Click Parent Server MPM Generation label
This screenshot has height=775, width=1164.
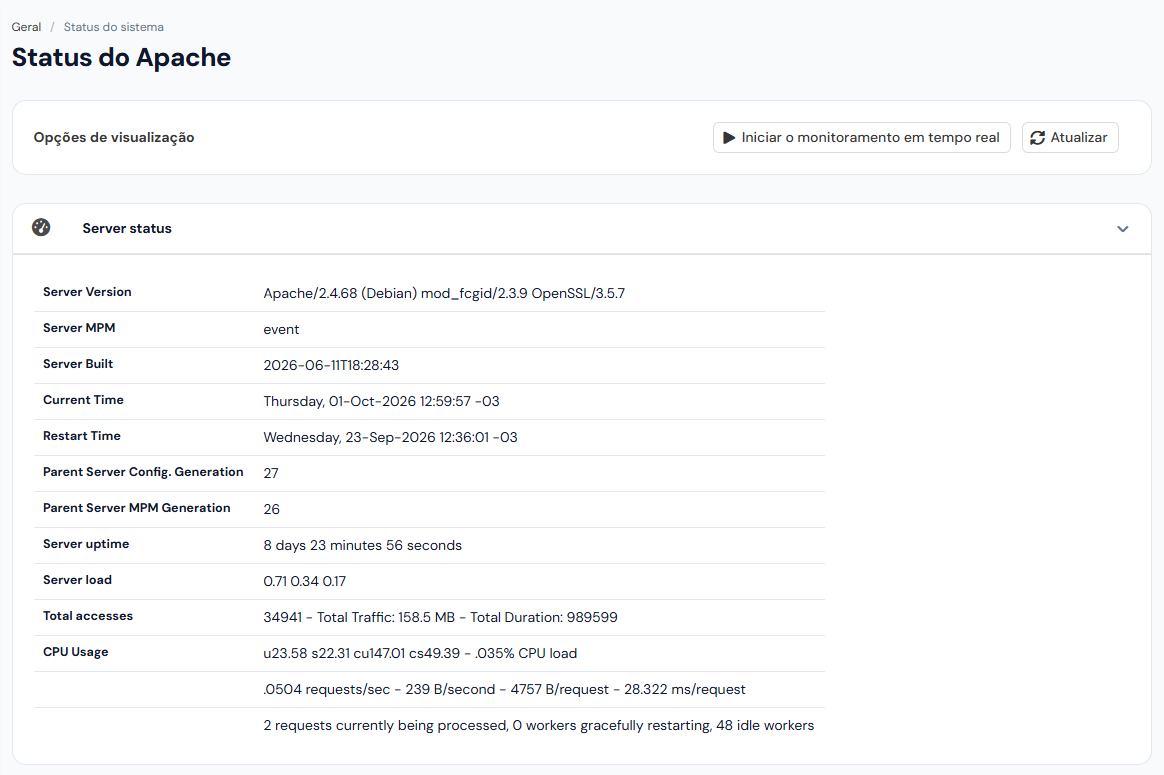[x=137, y=508]
